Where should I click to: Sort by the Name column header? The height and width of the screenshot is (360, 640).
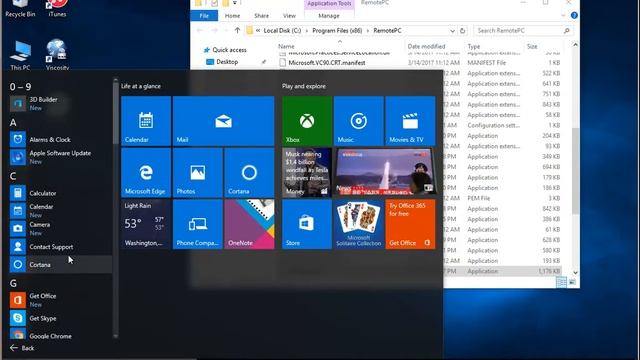click(x=286, y=47)
